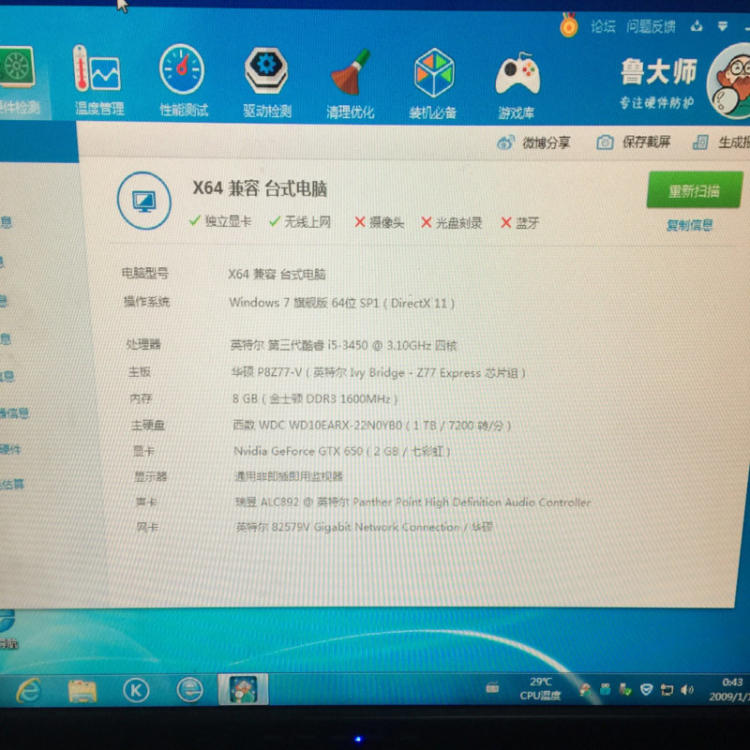Click the shield security tray icon
The width and height of the screenshot is (750, 750).
coord(646,689)
